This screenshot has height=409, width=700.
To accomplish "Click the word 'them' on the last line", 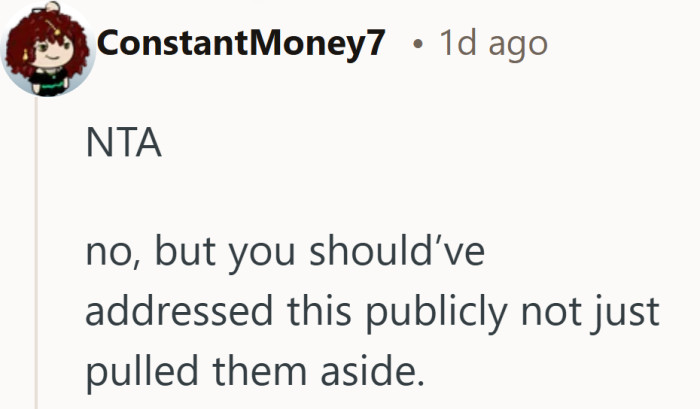I will (x=259, y=371).
